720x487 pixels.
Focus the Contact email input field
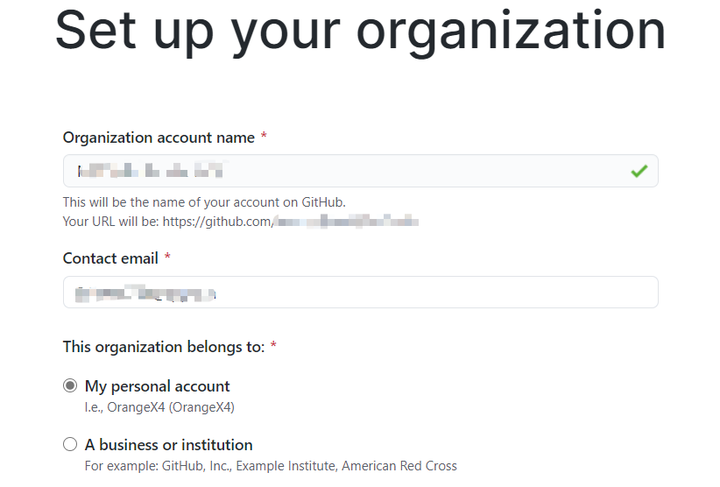pos(360,292)
